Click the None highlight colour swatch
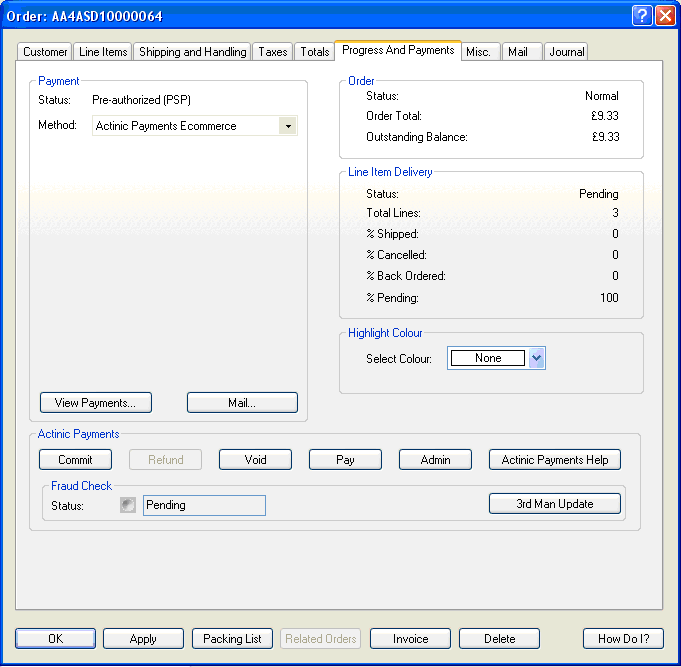 [488, 358]
